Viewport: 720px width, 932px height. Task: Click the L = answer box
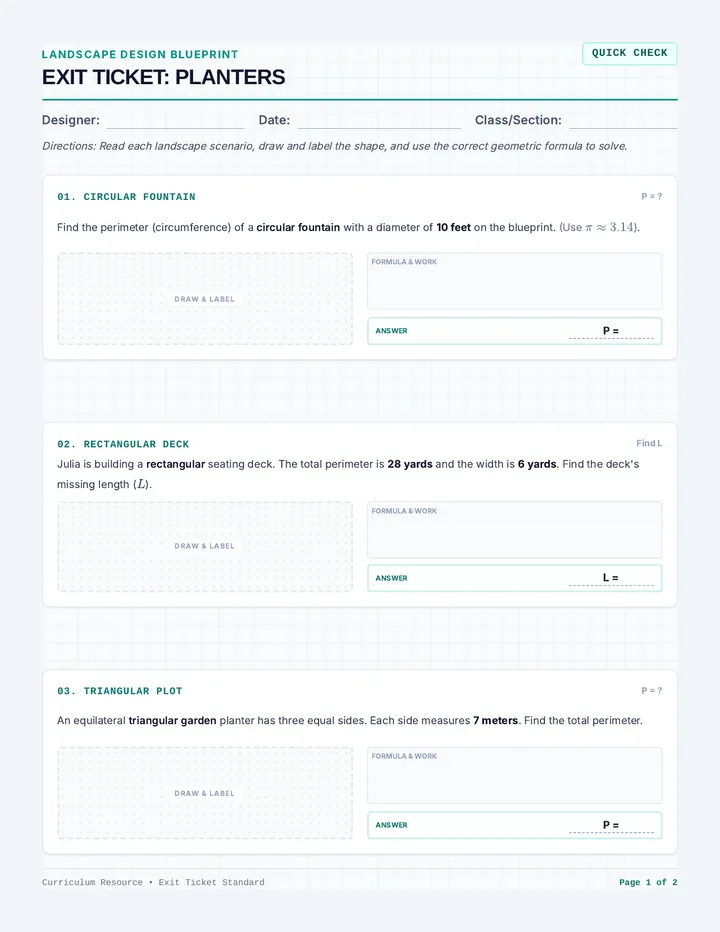point(515,578)
